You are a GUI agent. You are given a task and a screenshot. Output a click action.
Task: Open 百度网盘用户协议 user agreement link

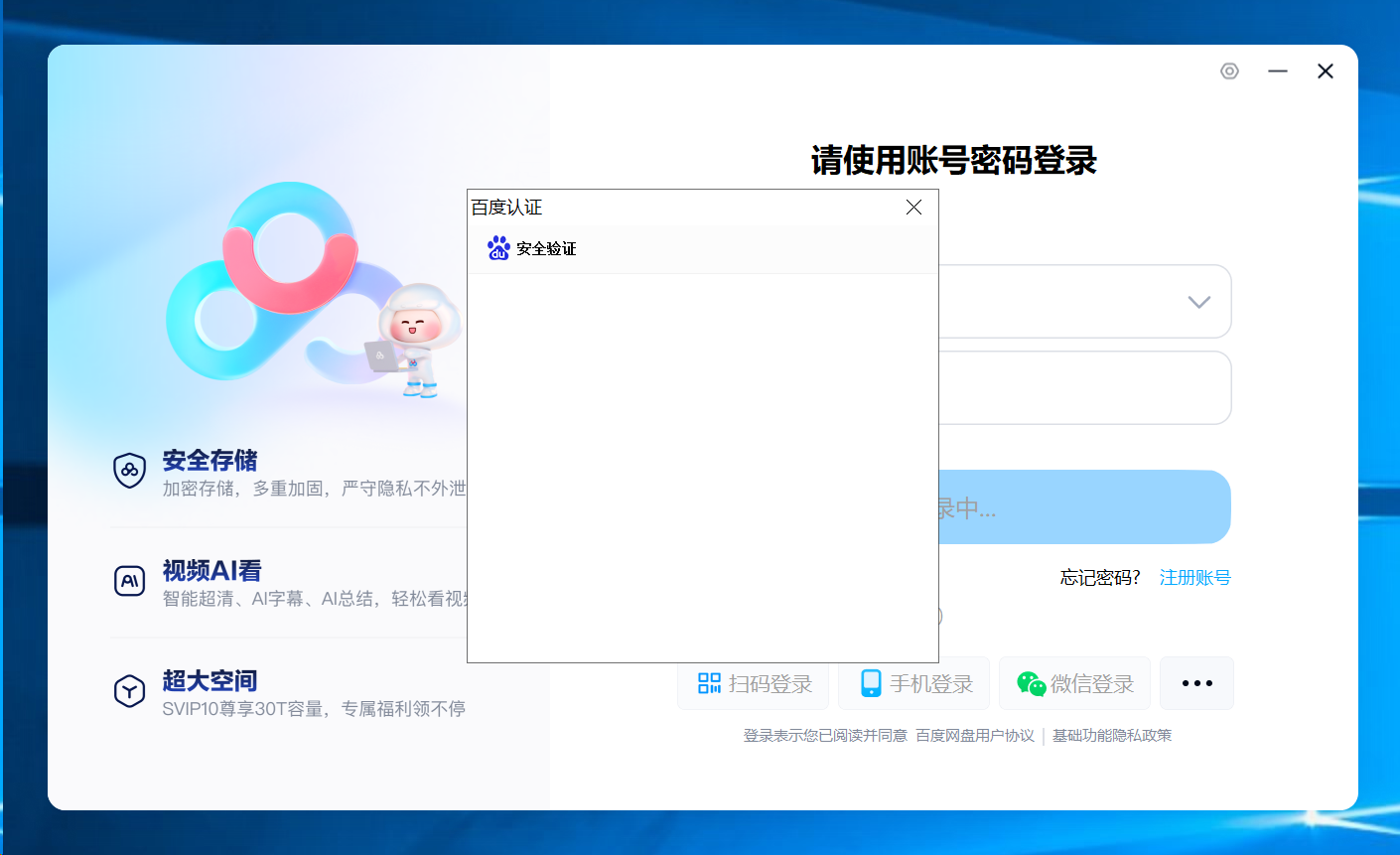point(975,736)
